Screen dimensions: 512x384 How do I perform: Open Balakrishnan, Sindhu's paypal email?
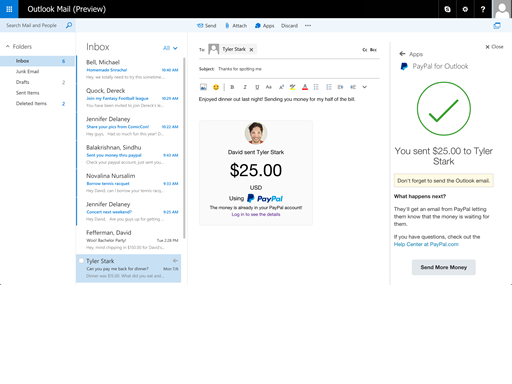(x=129, y=154)
